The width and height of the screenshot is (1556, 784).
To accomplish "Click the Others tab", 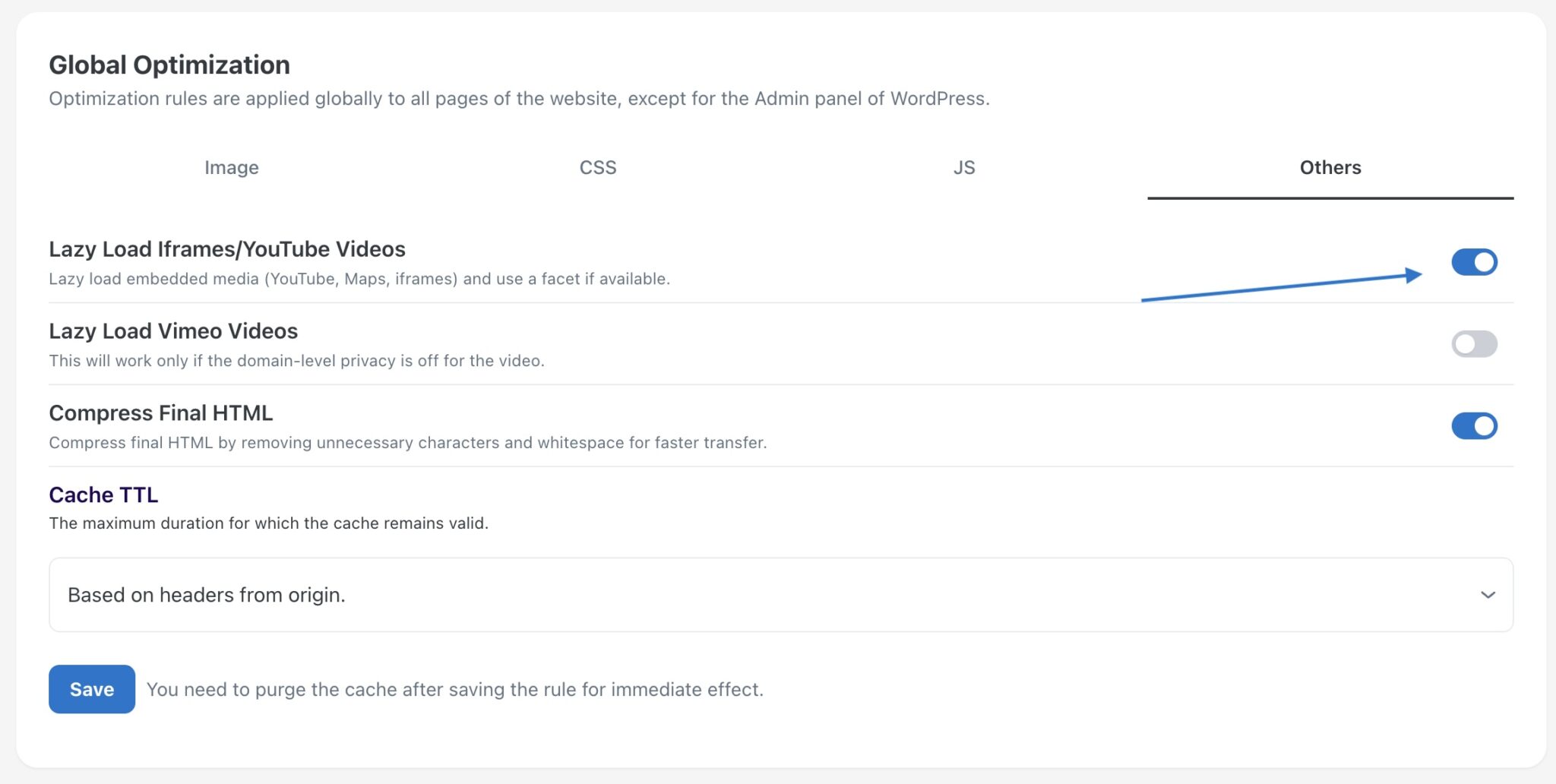I will [x=1330, y=168].
